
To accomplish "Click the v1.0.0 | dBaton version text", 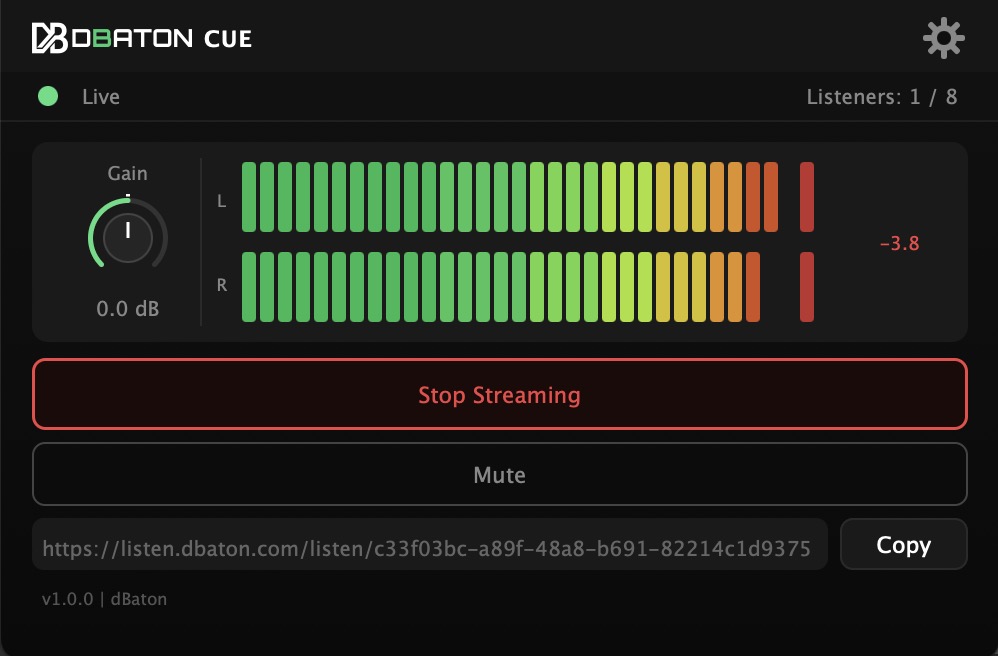I will point(104,599).
